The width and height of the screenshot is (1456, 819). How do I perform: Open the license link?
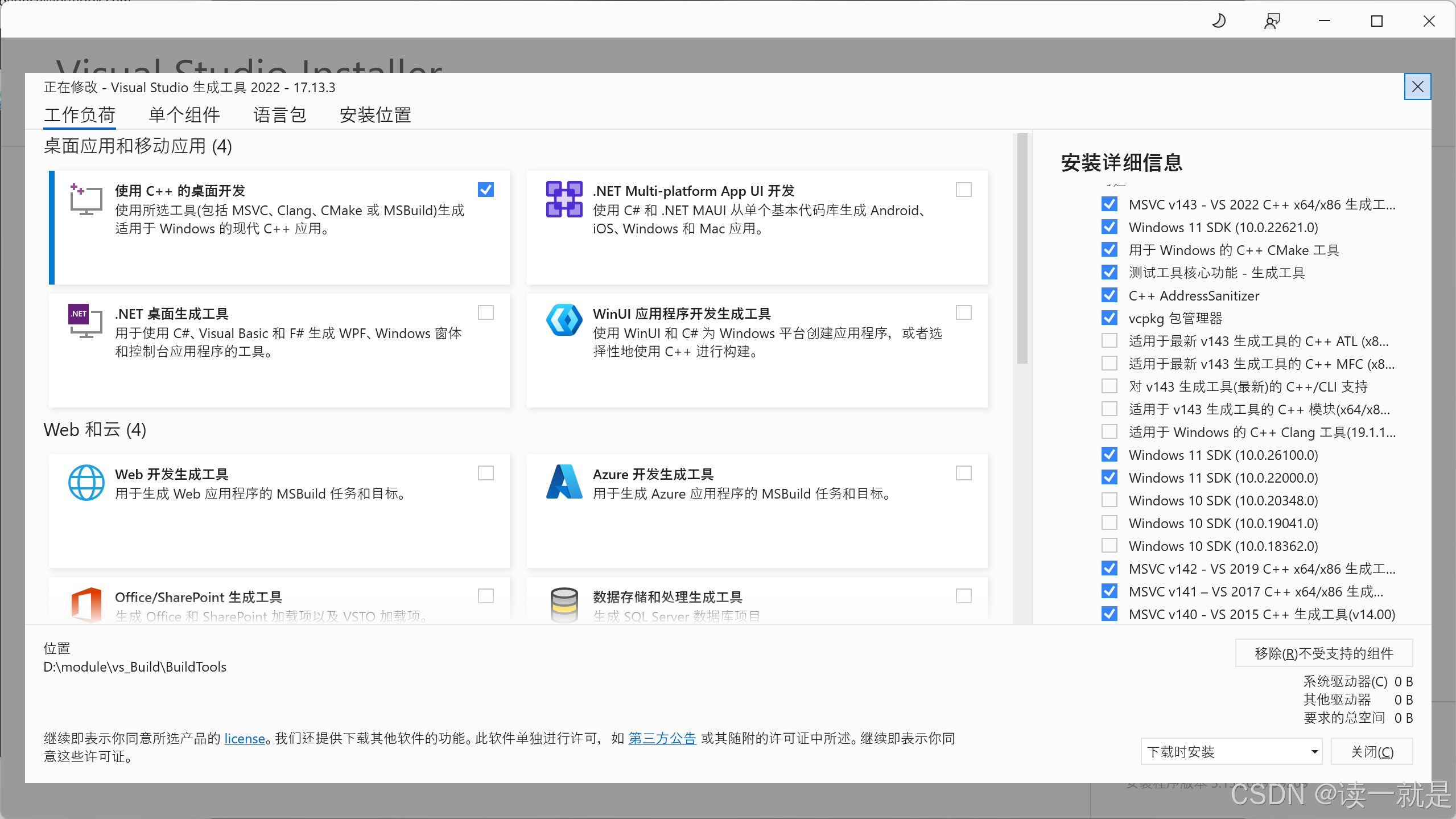tap(244, 738)
